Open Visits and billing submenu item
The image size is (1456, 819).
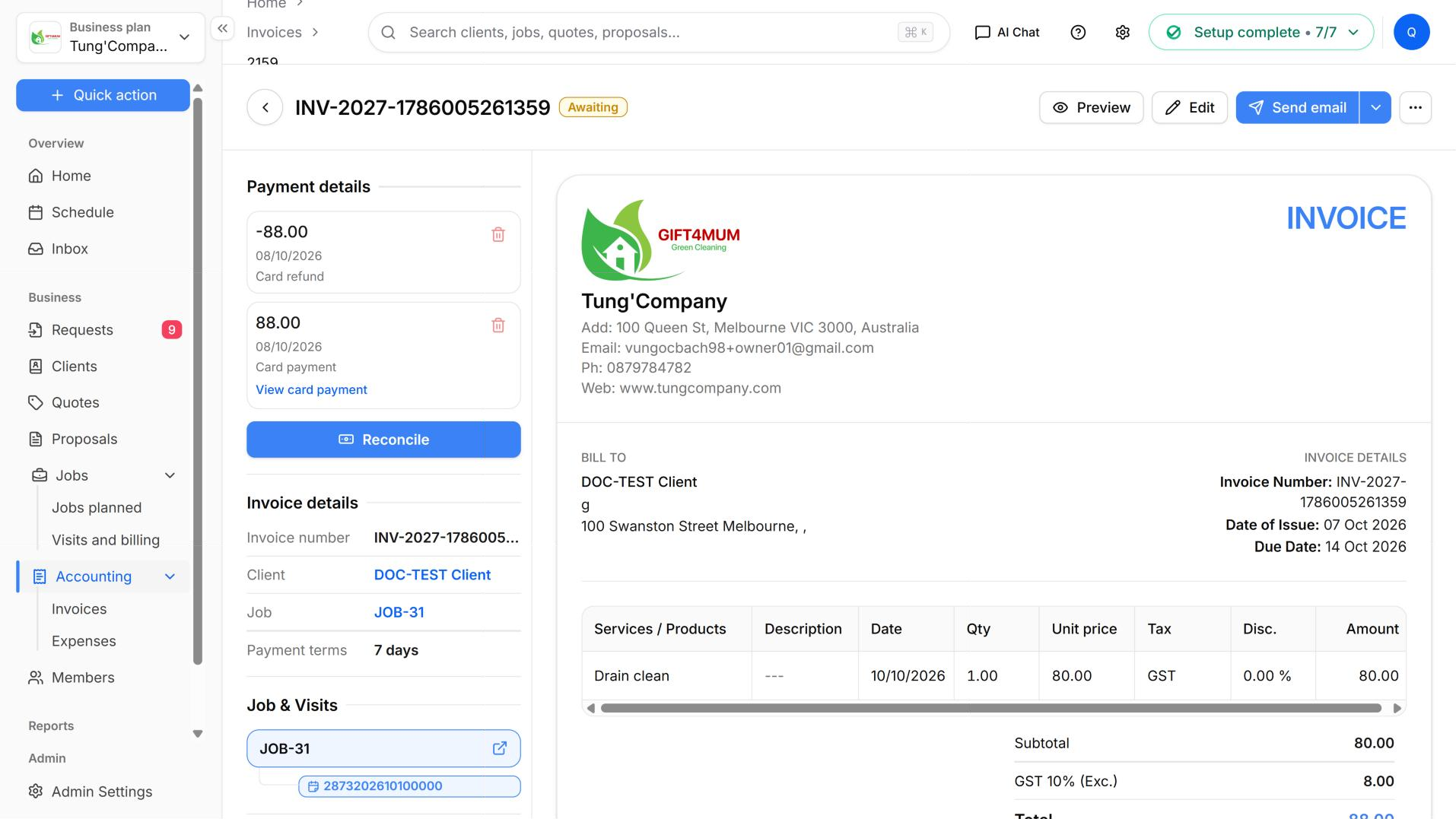pos(106,540)
